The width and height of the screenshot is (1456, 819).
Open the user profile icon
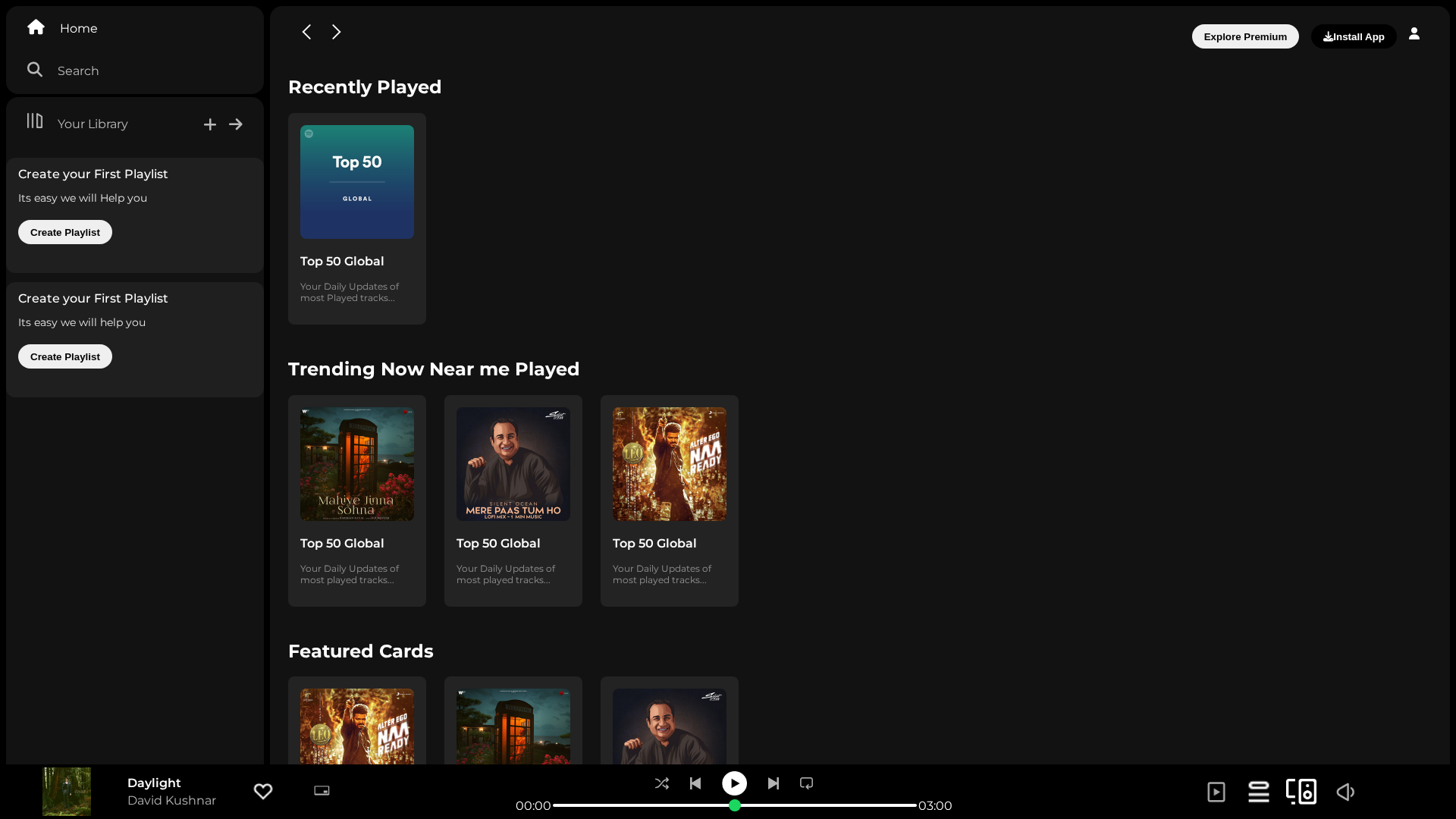pos(1414,33)
